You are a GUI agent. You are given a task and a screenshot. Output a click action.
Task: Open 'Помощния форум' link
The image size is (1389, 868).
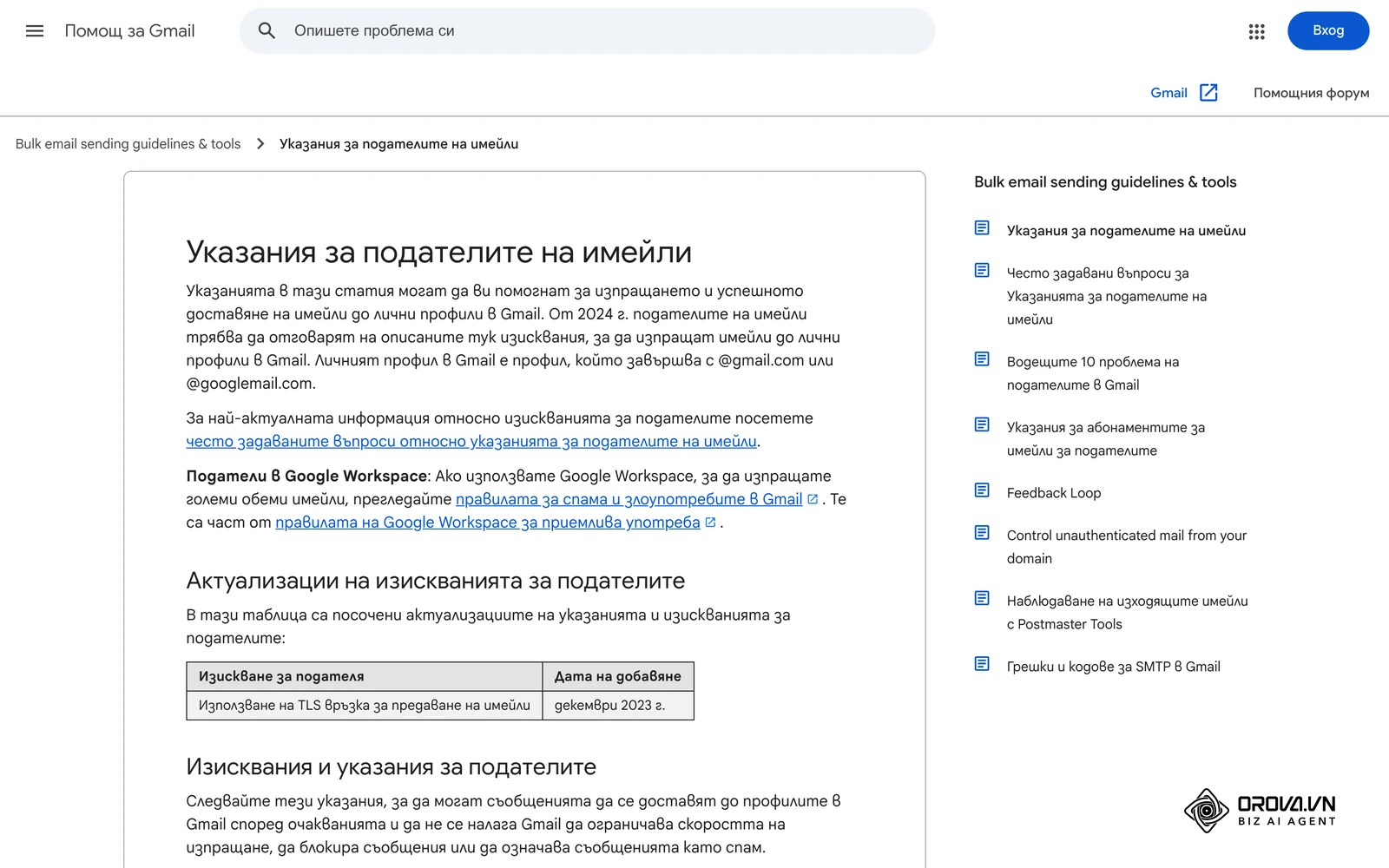pyautogui.click(x=1311, y=93)
